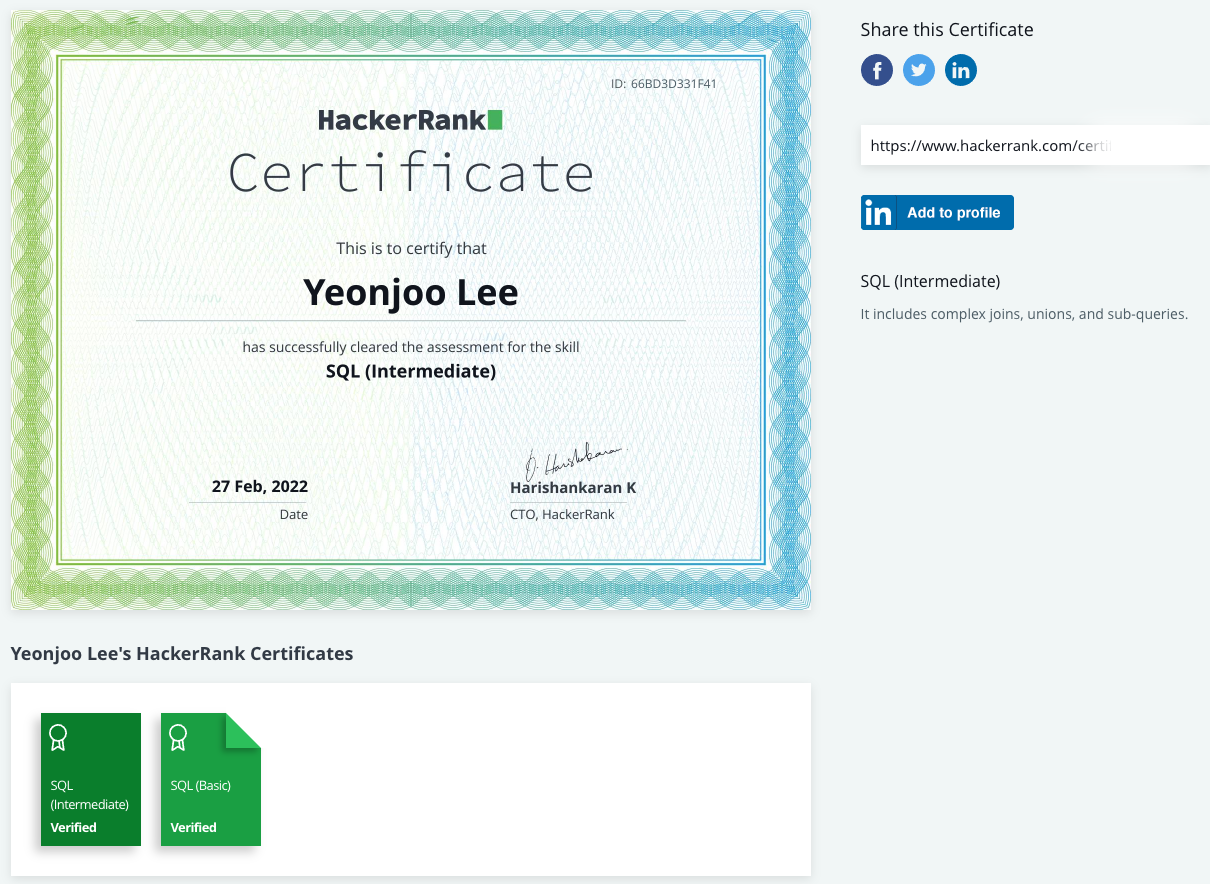Click the LinkedIn Add to profile button

(x=937, y=212)
